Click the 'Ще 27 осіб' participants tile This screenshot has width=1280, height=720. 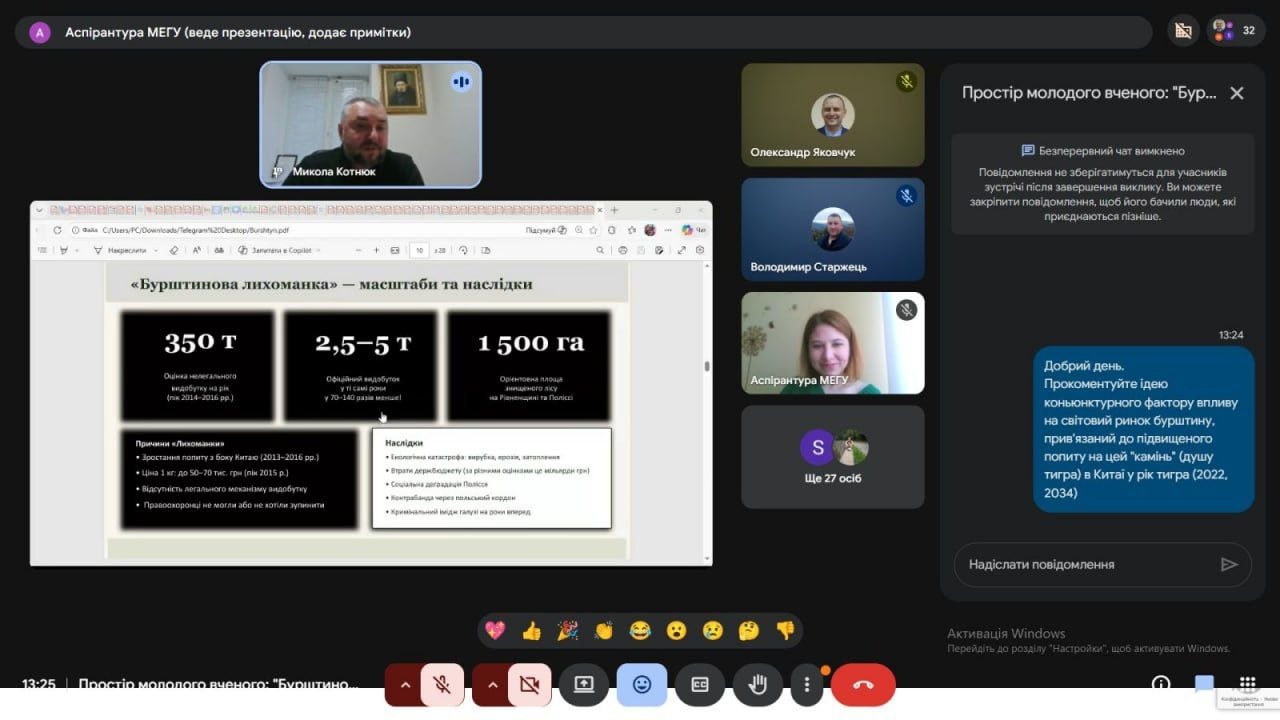pyautogui.click(x=833, y=456)
